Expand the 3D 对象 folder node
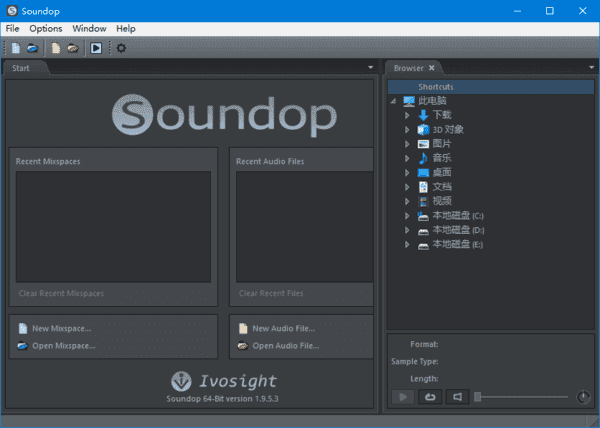 pyautogui.click(x=407, y=130)
